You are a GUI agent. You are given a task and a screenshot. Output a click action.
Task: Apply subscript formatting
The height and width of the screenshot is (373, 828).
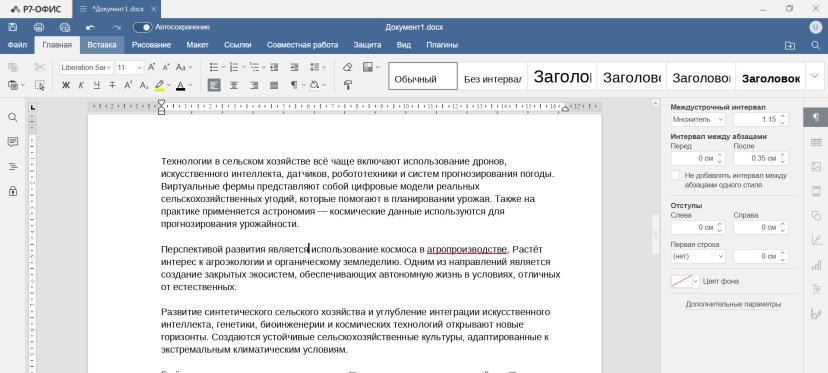tap(144, 85)
